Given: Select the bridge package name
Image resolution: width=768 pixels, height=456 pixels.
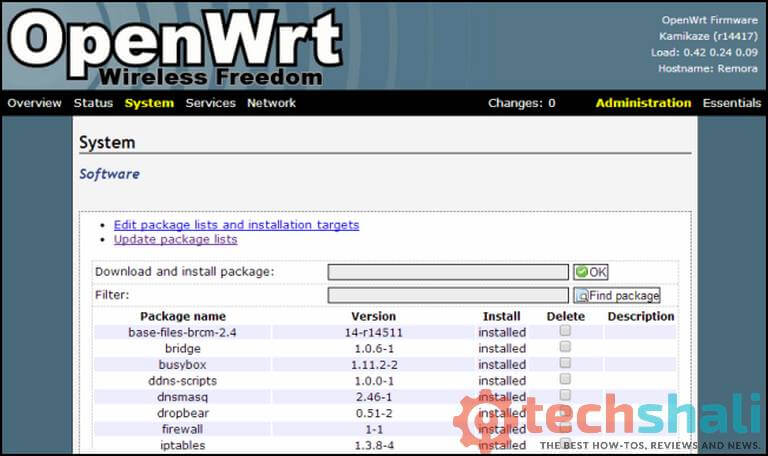Looking at the screenshot, I should coord(183,349).
